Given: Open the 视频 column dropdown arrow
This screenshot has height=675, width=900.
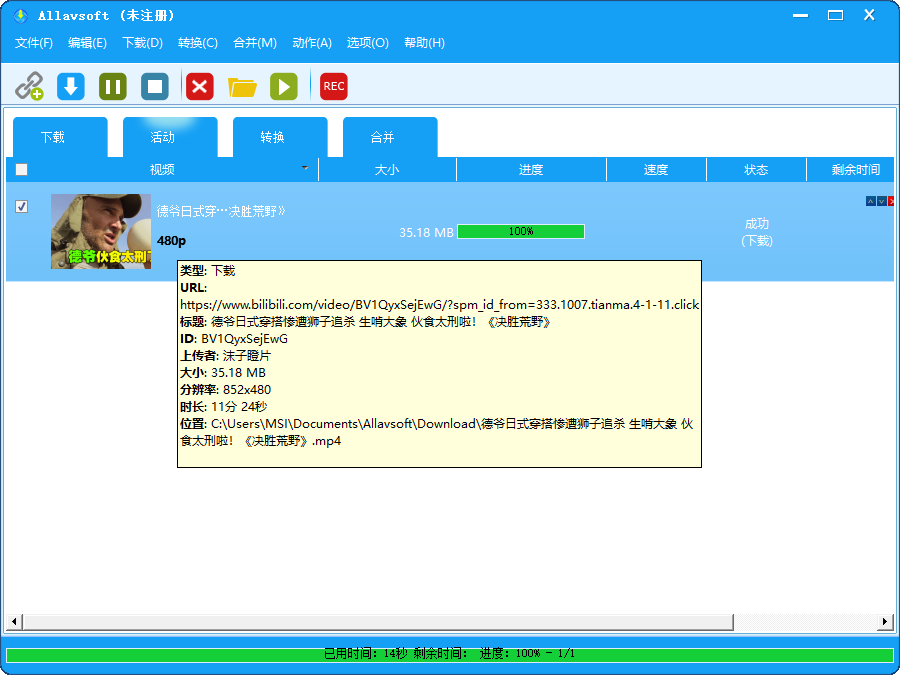Looking at the screenshot, I should [x=305, y=170].
